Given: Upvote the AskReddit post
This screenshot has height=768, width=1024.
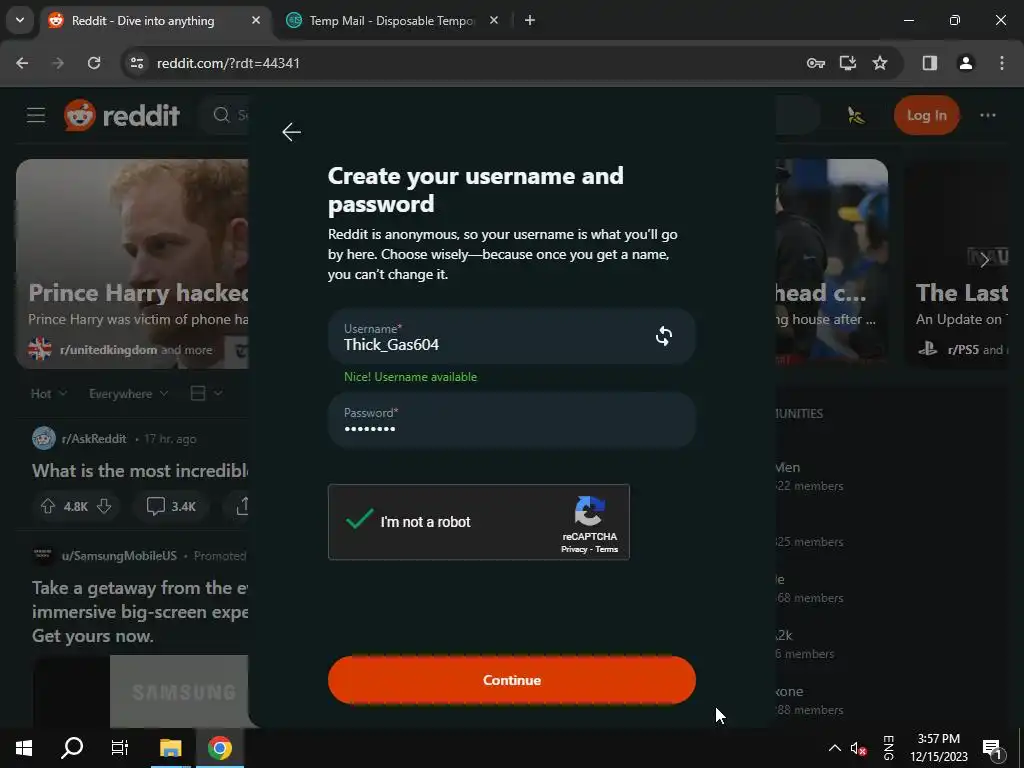Looking at the screenshot, I should pyautogui.click(x=48, y=506).
